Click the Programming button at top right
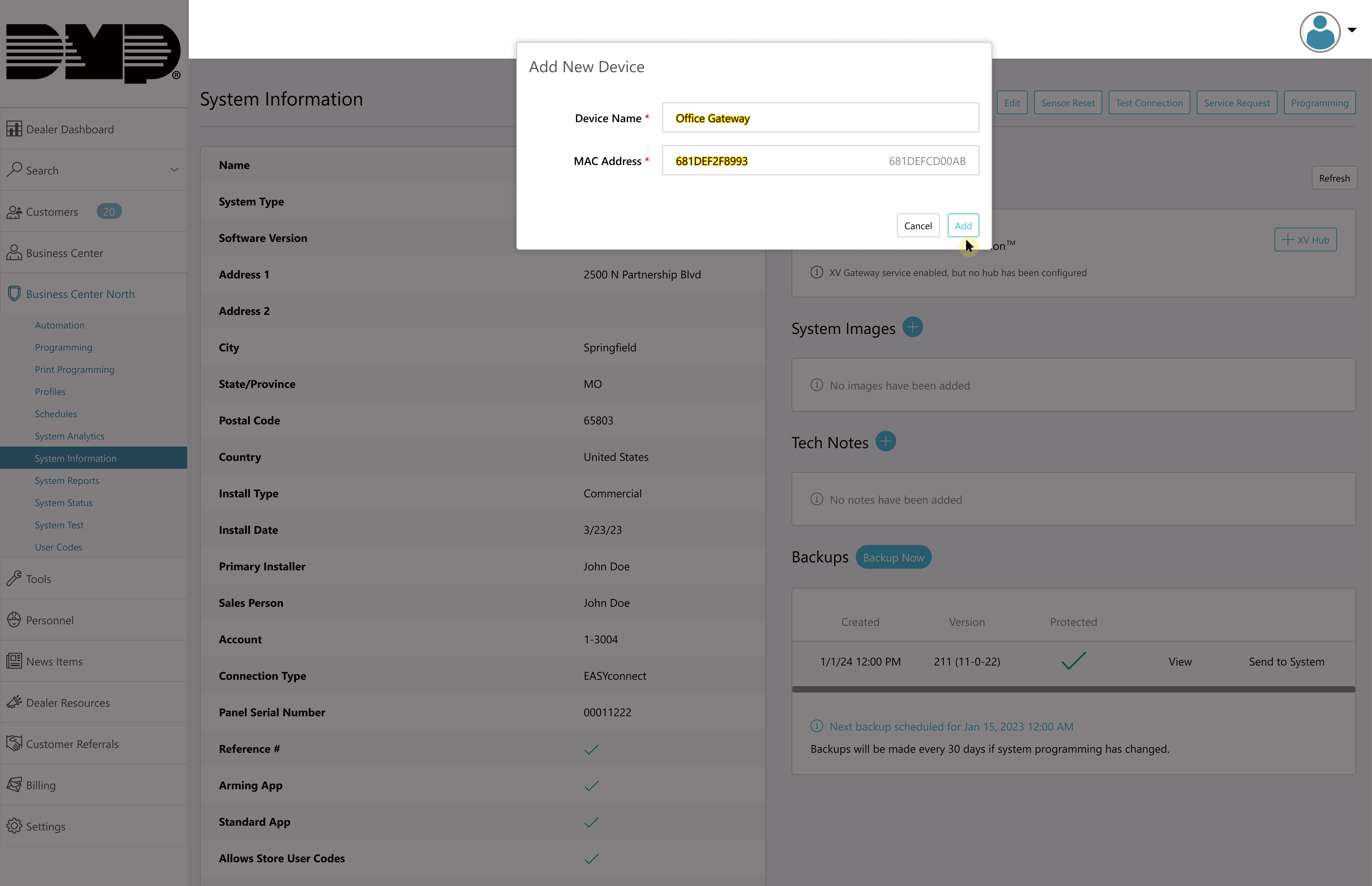The height and width of the screenshot is (886, 1372). [1320, 102]
